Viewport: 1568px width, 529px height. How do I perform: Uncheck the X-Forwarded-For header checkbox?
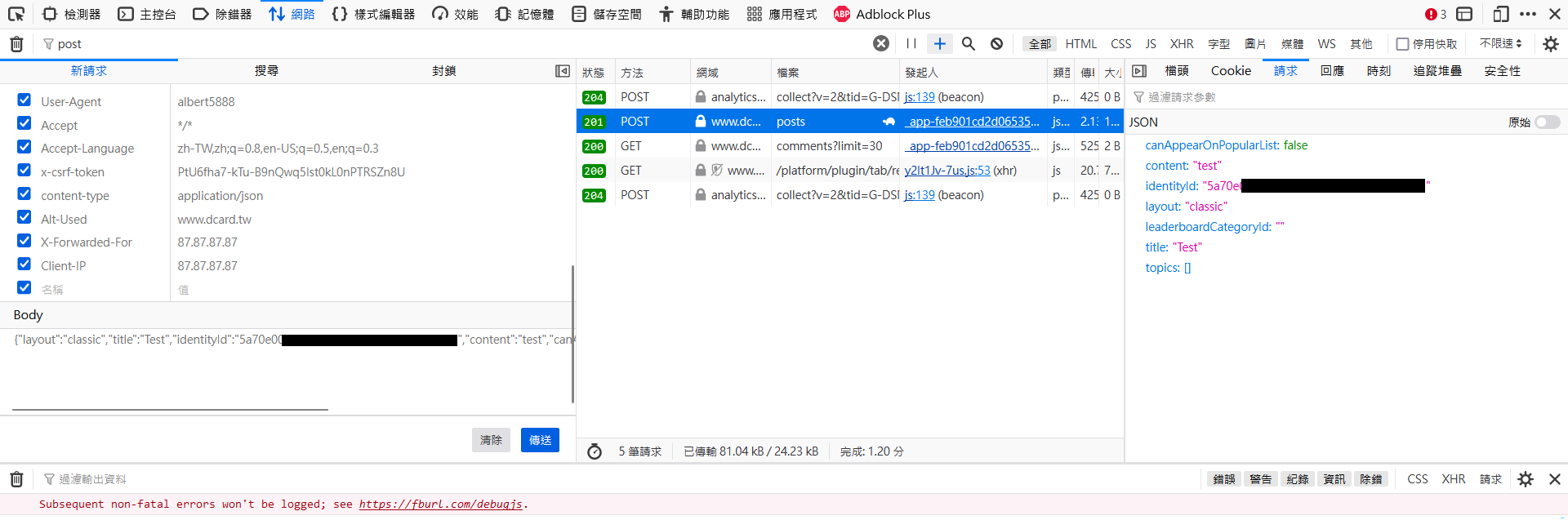click(x=24, y=241)
